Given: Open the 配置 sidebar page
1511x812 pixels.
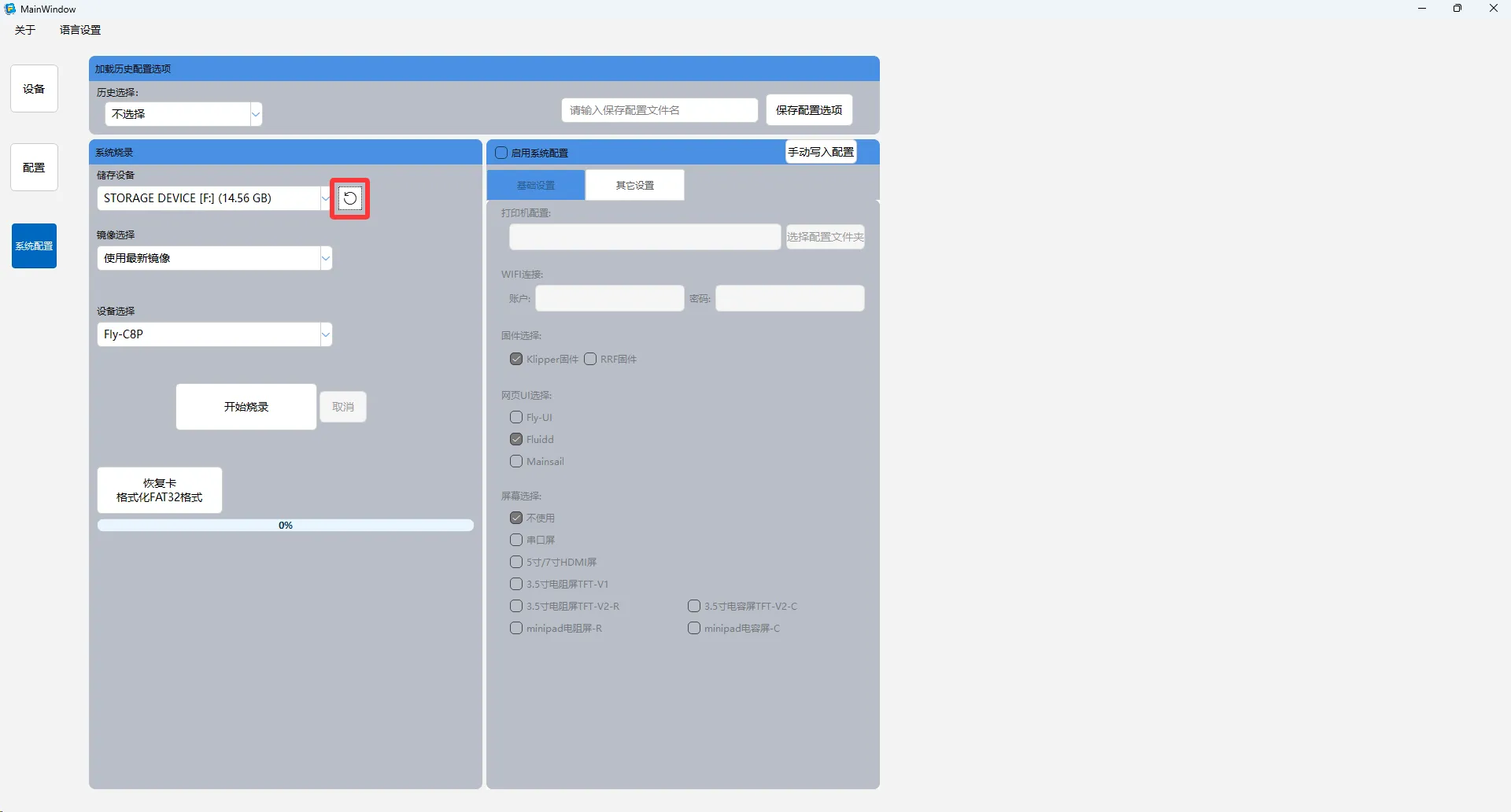Looking at the screenshot, I should [x=34, y=168].
